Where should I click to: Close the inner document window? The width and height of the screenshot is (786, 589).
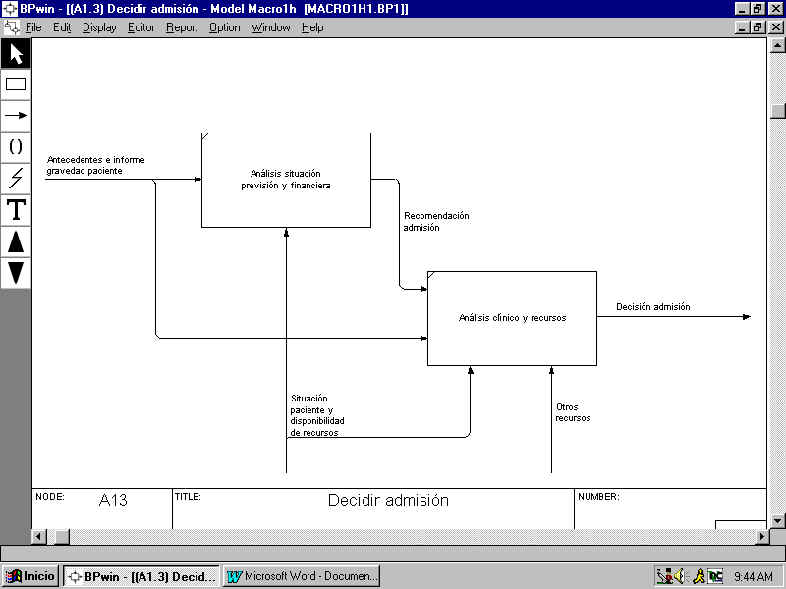(x=775, y=27)
